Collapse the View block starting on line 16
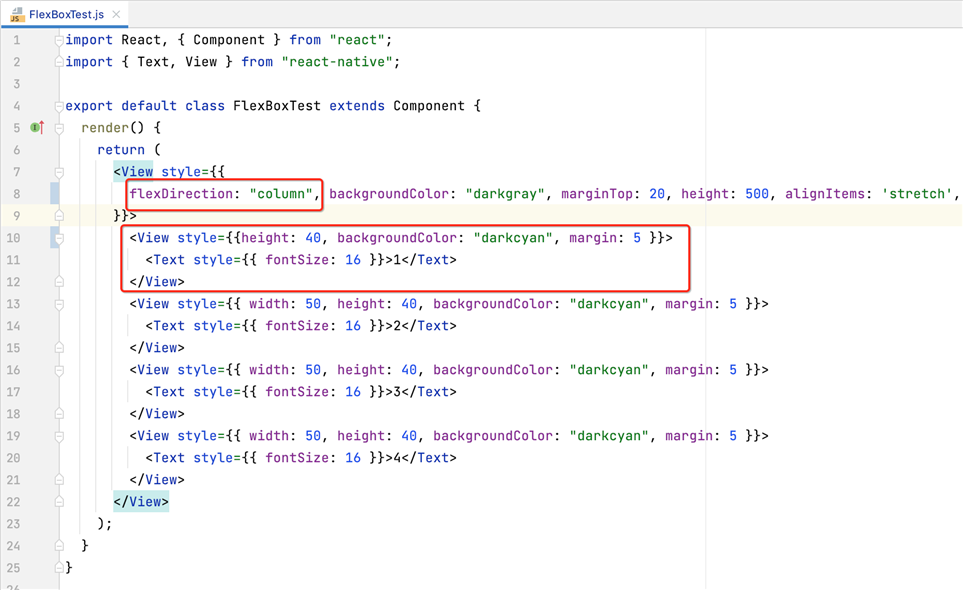963x590 pixels. click(x=59, y=370)
